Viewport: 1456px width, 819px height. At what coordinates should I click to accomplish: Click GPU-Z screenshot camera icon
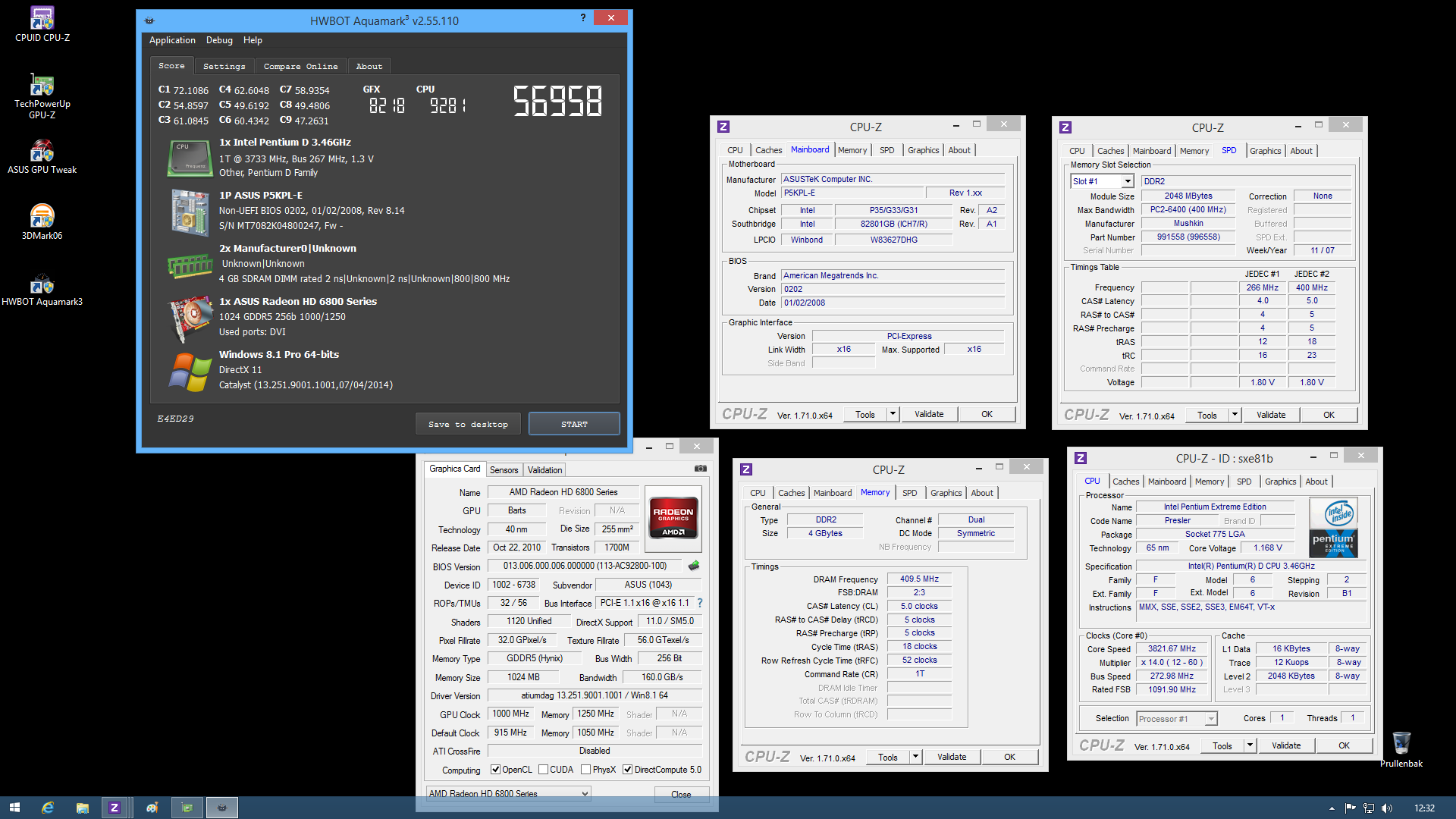click(701, 469)
